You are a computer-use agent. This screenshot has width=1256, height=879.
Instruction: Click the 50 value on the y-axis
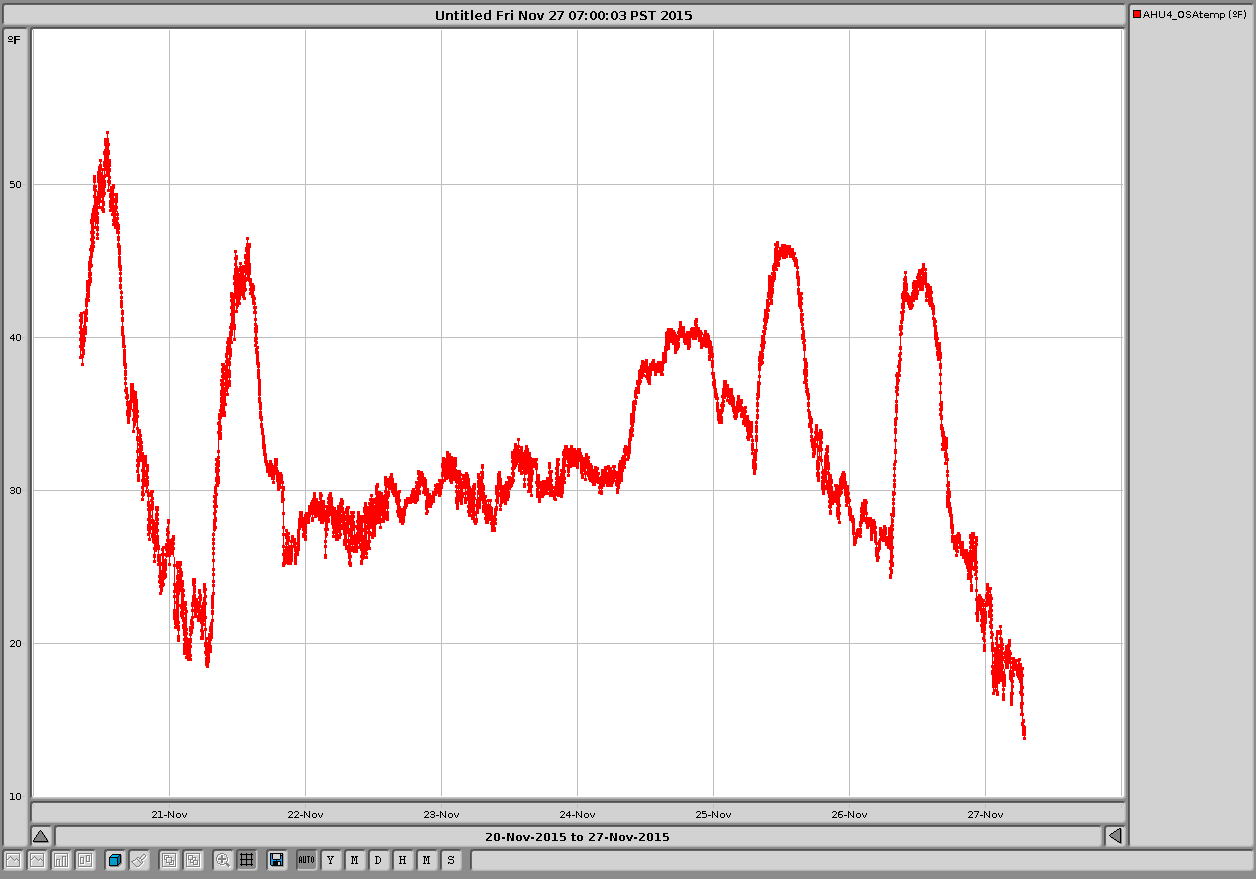tap(15, 185)
